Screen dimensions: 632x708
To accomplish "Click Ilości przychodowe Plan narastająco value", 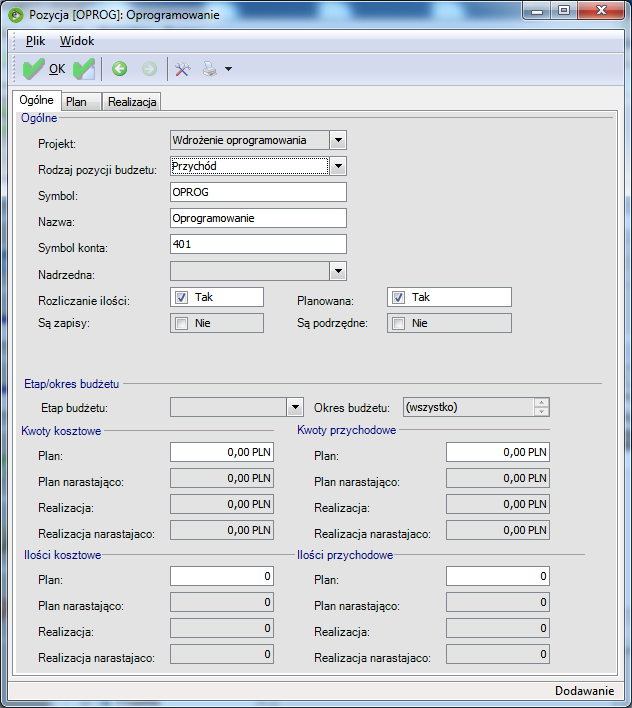I will tap(498, 602).
